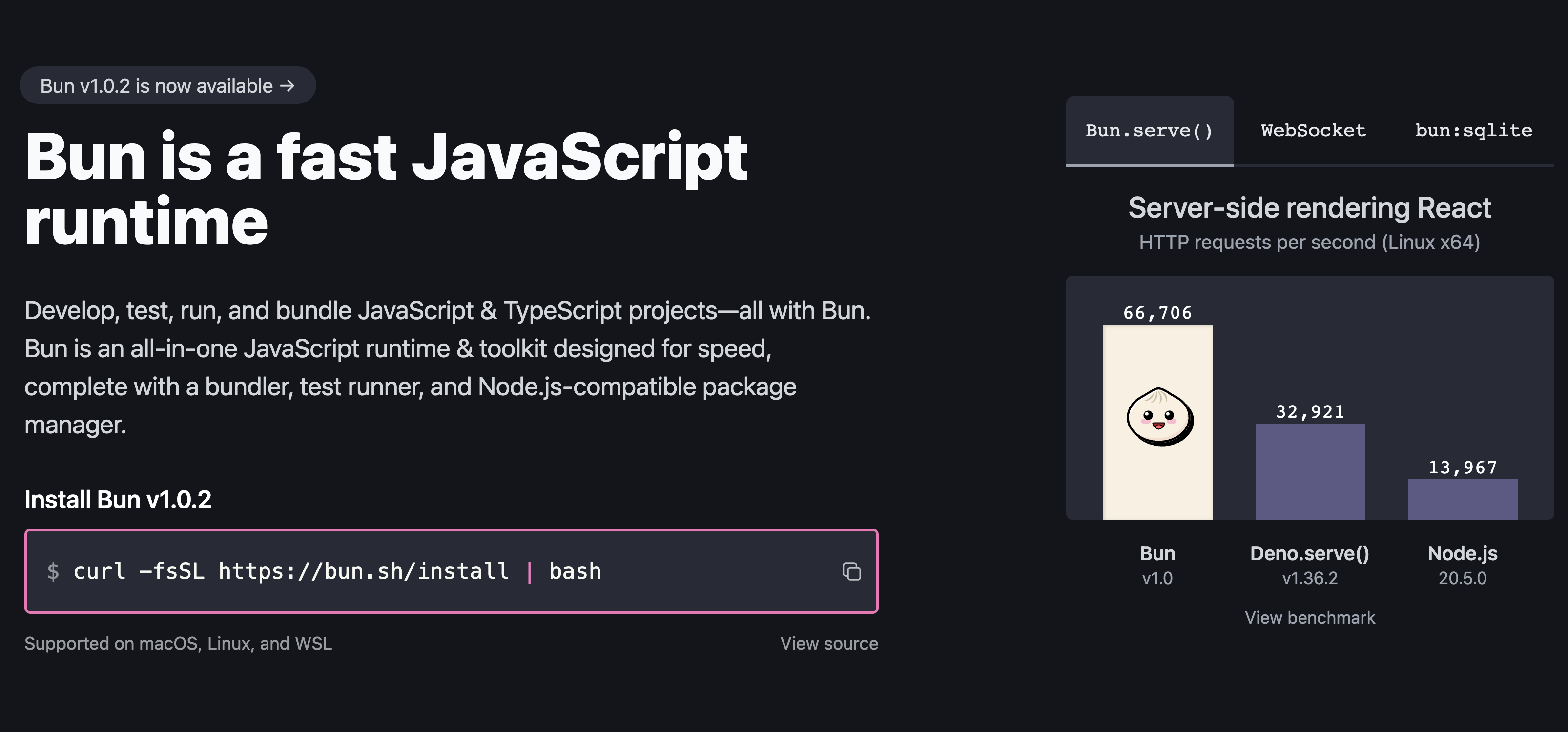Switch to the bun:sqlite tab
This screenshot has height=732, width=1568.
click(x=1473, y=130)
